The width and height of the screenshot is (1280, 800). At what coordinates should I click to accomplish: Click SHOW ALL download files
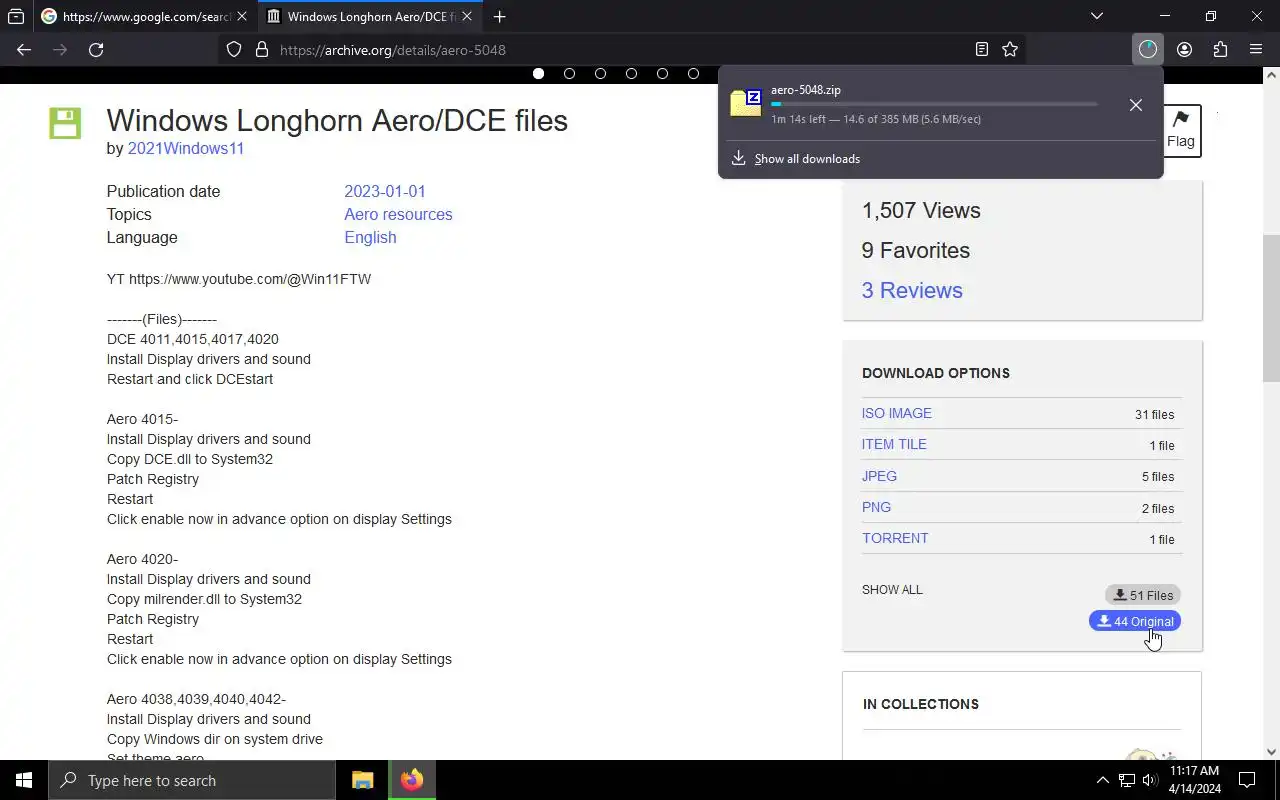point(892,589)
